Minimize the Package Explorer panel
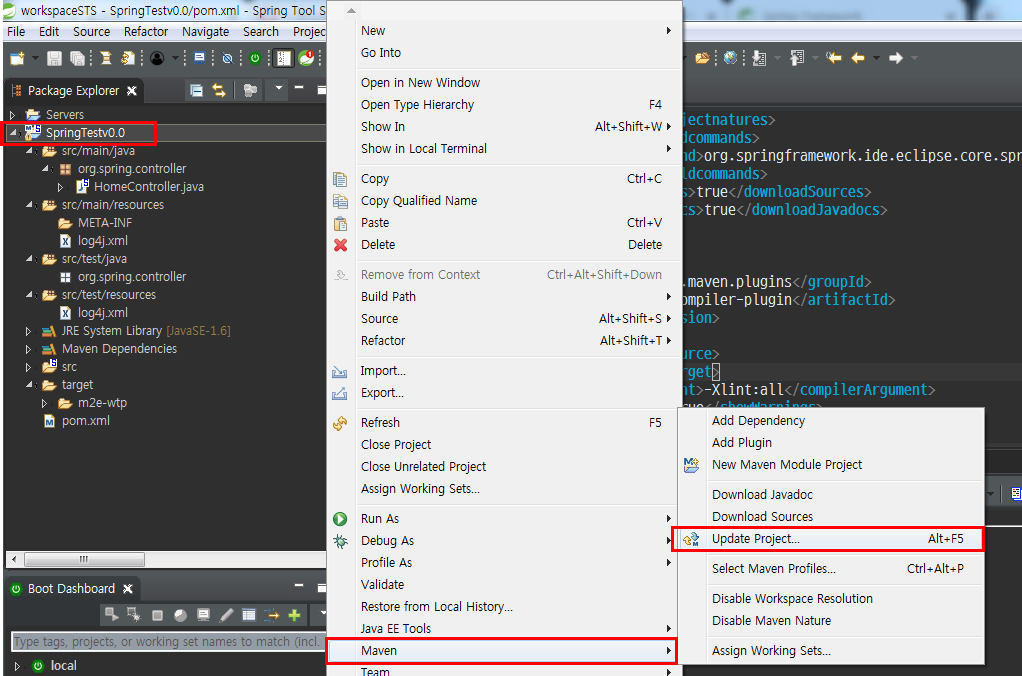The image size is (1022, 676). point(299,87)
